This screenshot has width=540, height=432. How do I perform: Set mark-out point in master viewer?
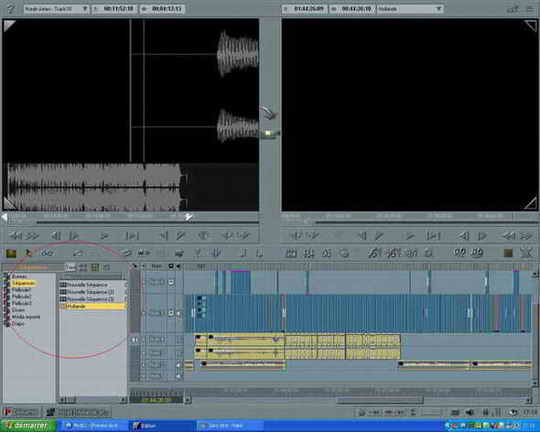(x=379, y=236)
